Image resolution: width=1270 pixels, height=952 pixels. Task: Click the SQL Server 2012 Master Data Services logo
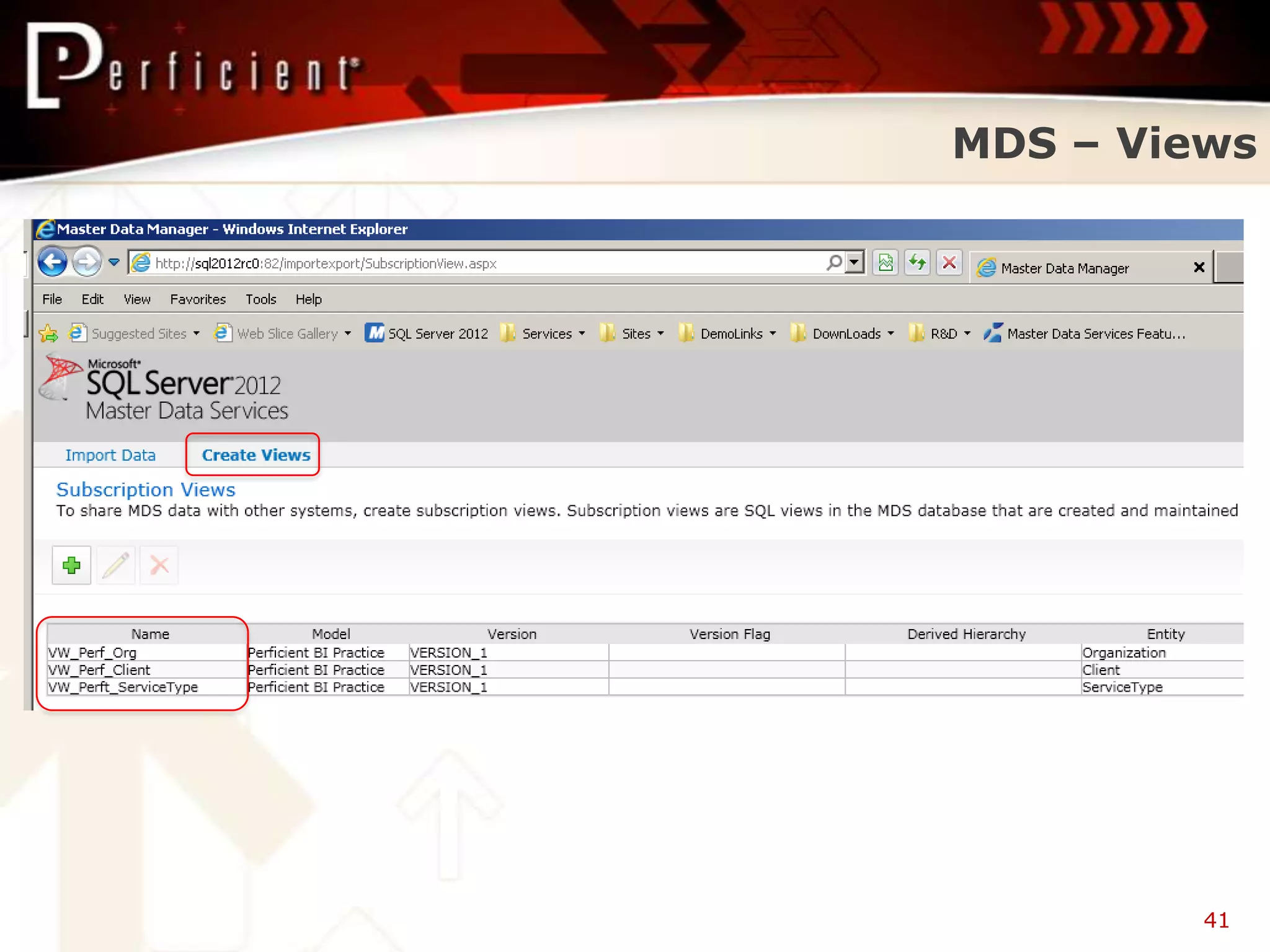tap(164, 387)
